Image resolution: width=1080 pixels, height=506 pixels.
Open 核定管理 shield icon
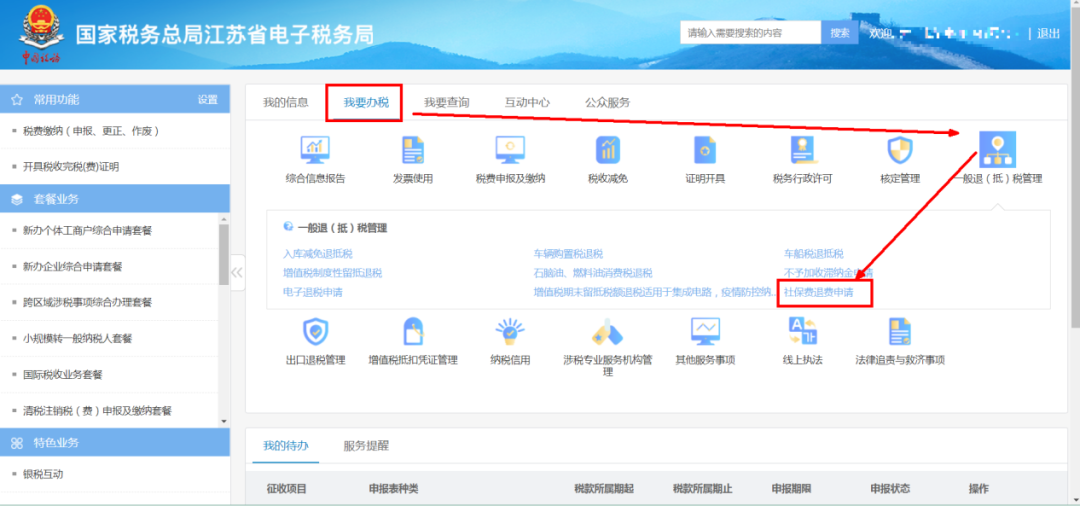900,150
